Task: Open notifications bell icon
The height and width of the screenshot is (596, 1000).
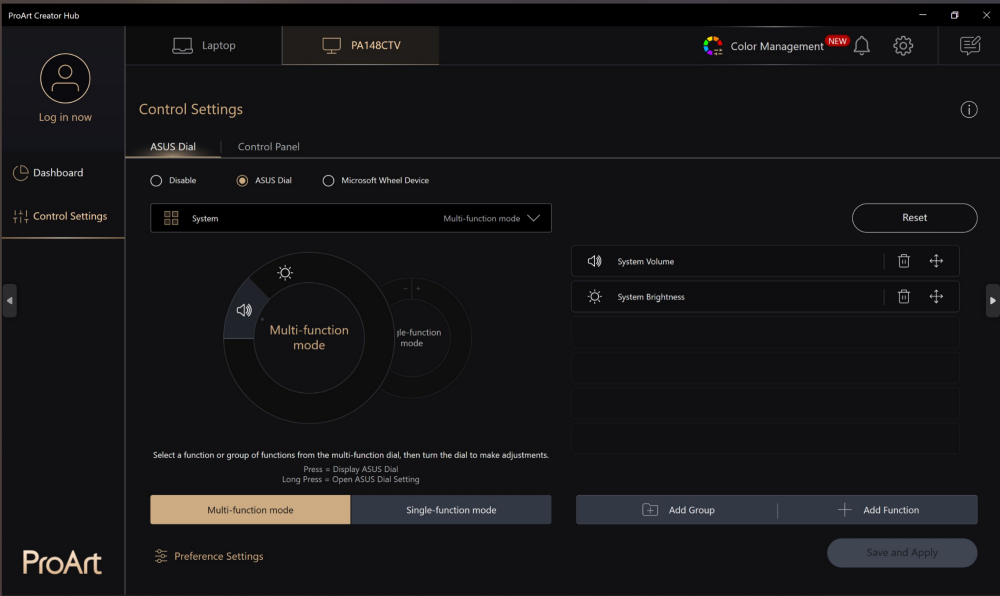Action: [862, 45]
